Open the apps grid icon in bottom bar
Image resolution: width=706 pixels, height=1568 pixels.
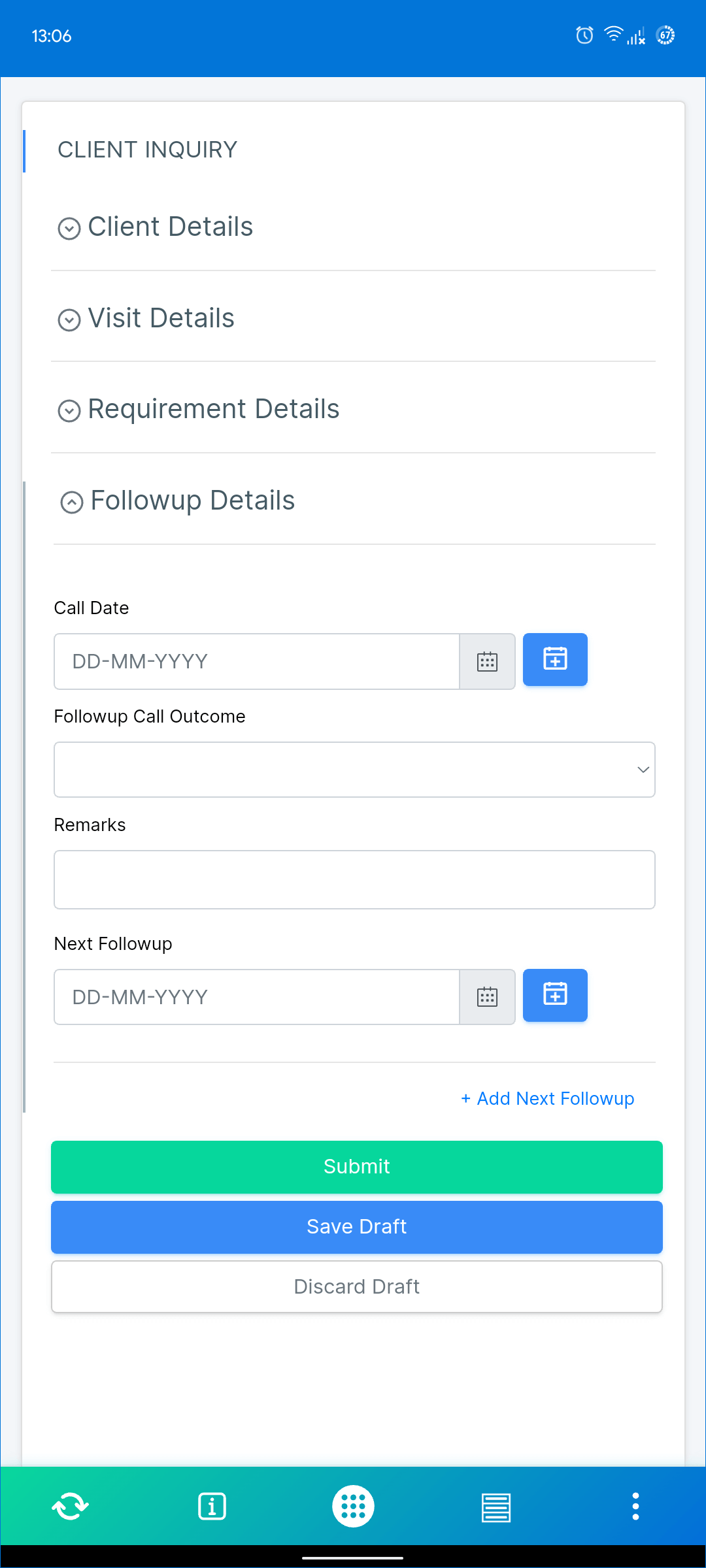(x=353, y=1507)
